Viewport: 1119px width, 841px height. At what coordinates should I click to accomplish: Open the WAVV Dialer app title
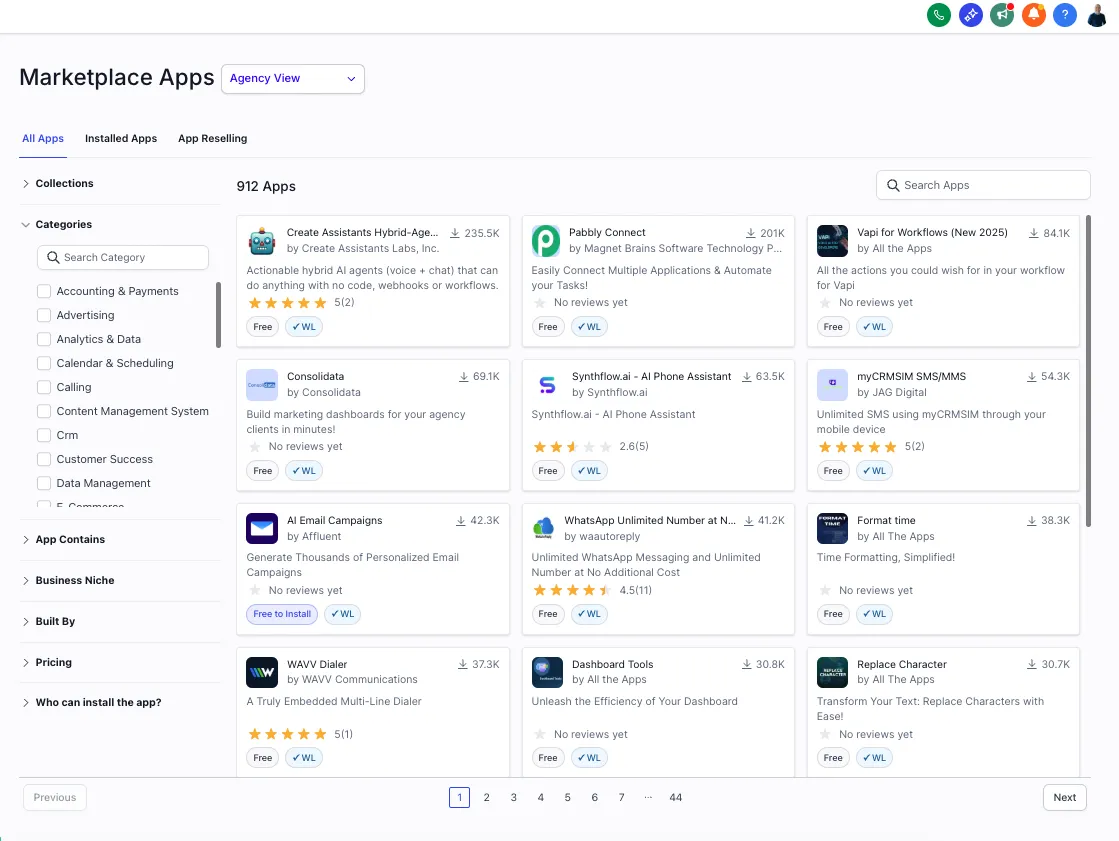(x=317, y=665)
